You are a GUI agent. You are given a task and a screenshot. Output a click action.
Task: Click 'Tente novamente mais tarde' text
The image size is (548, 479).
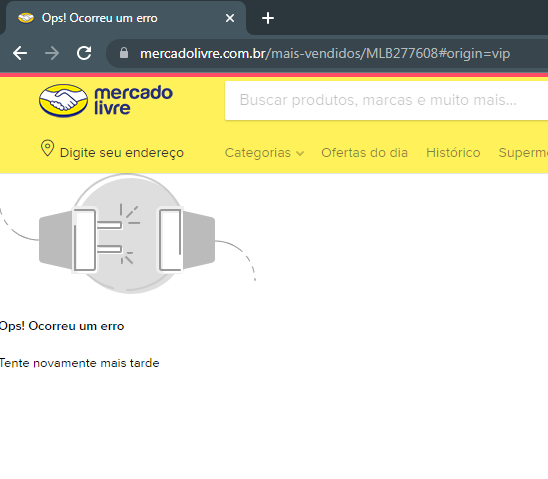pos(80,363)
